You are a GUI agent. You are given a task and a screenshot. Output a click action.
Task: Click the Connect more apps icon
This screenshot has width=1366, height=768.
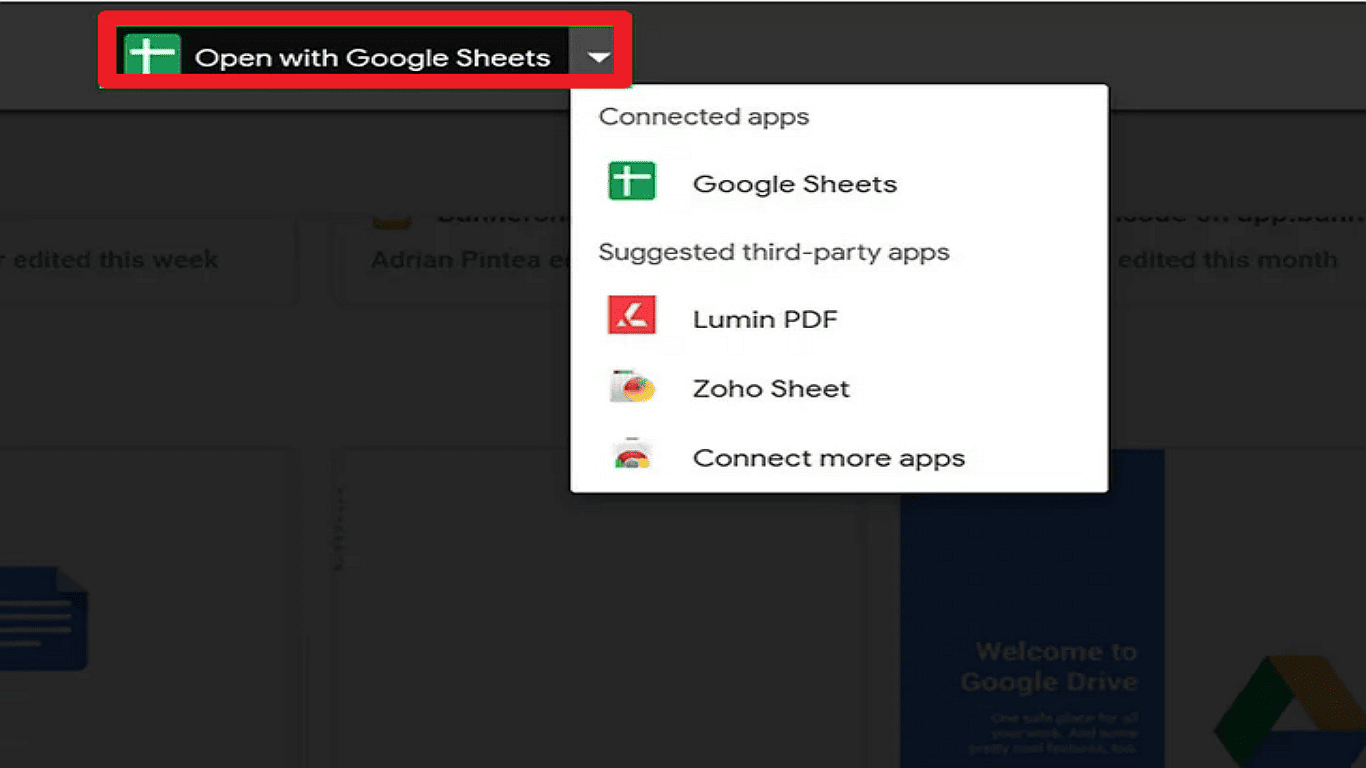click(x=632, y=455)
